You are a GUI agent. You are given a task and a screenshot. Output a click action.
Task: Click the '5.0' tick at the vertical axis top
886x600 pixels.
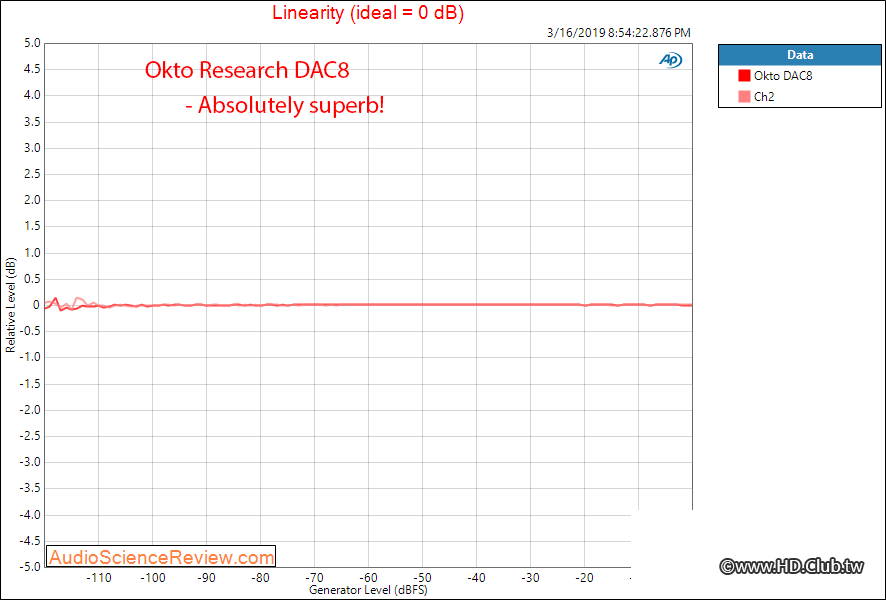[x=32, y=43]
